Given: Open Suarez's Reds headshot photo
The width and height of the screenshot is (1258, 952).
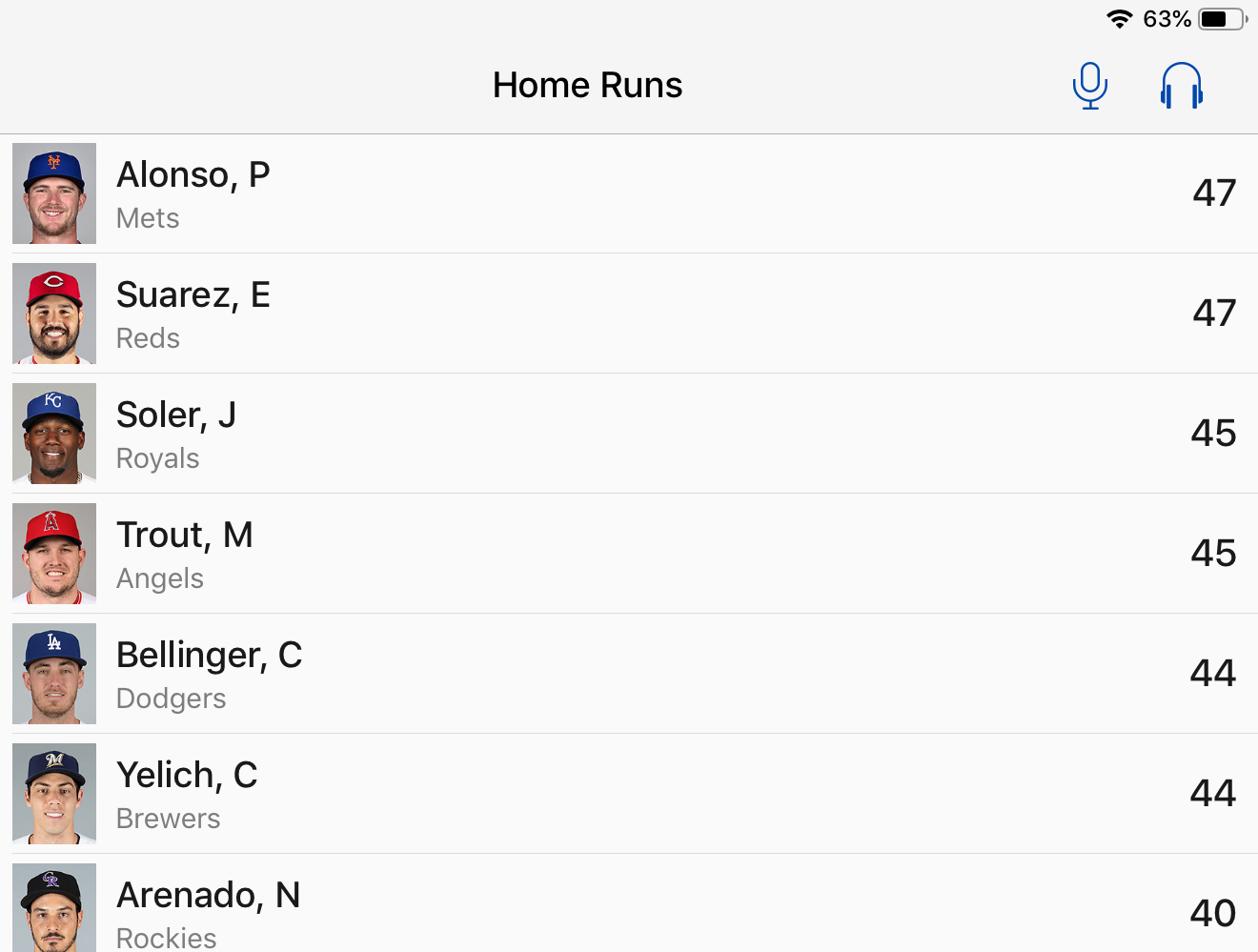Looking at the screenshot, I should point(54,314).
